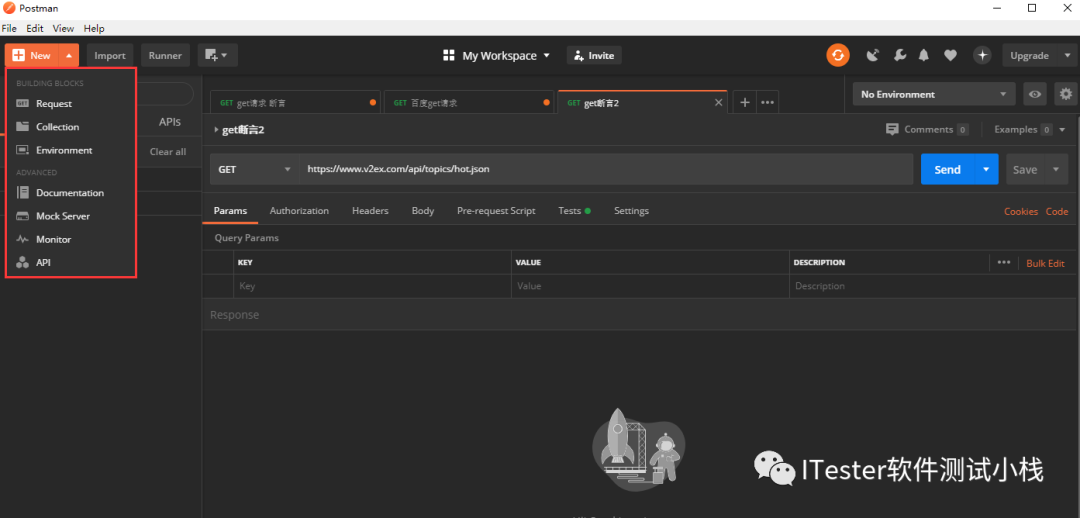Select Documentation in New menu
Image resolution: width=1080 pixels, height=518 pixels.
70,193
